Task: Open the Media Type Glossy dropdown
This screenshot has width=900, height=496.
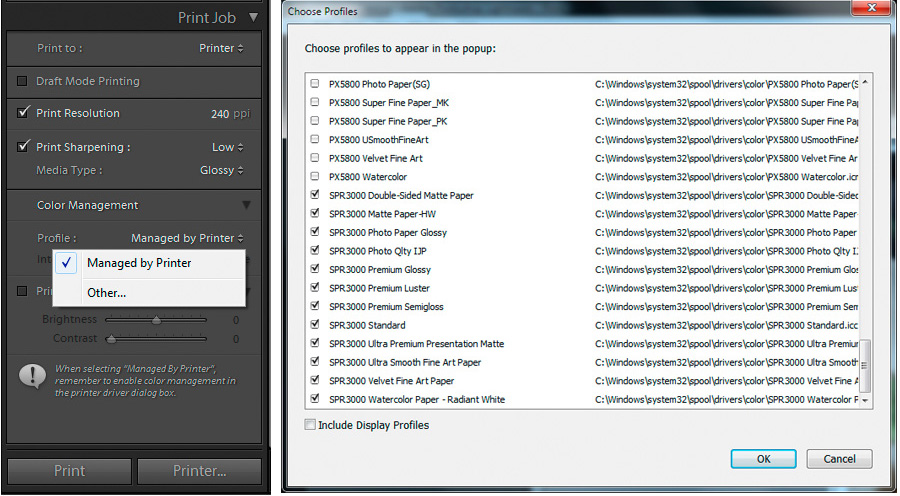Action: pyautogui.click(x=222, y=170)
